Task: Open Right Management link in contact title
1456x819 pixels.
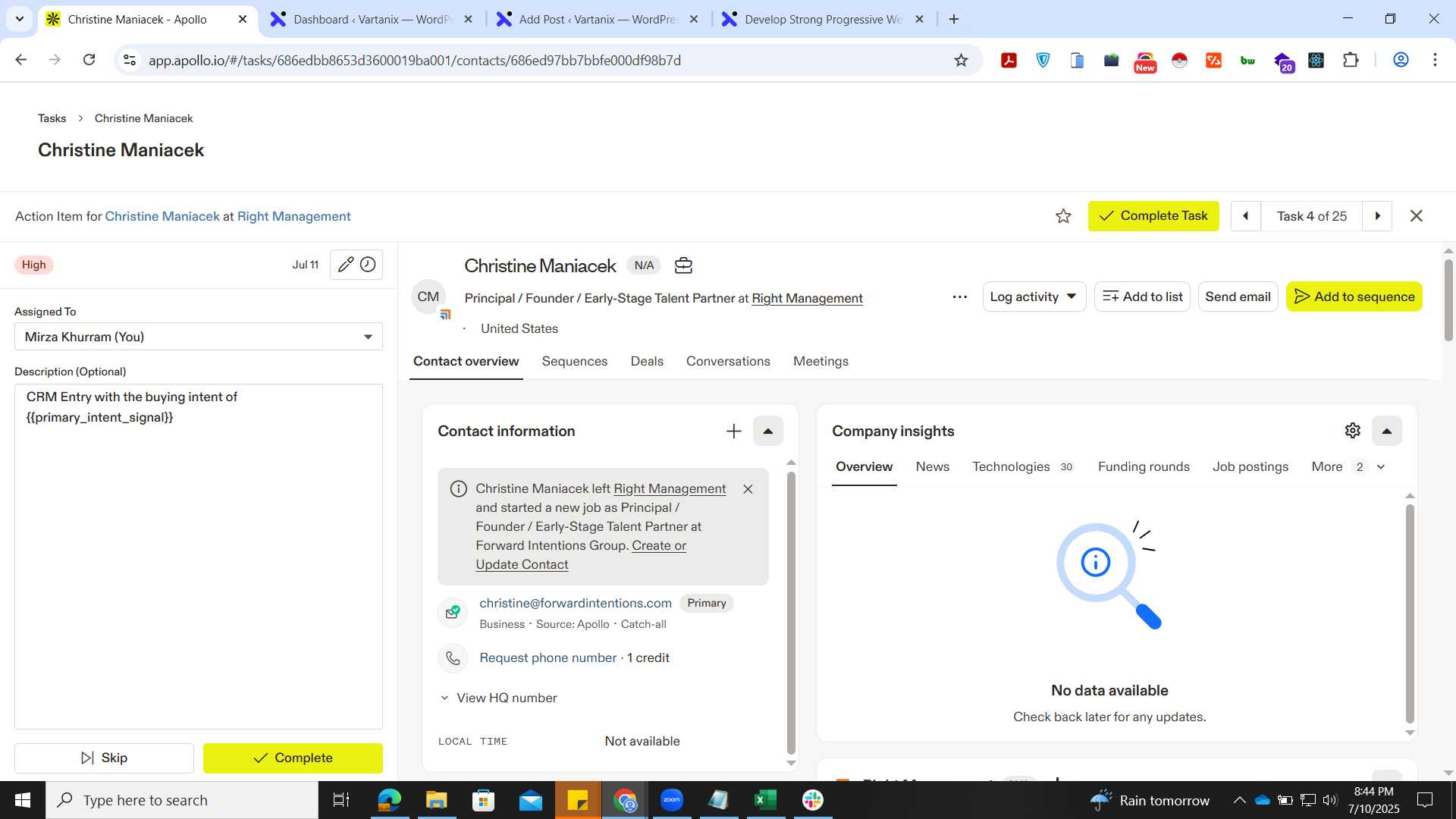Action: (x=807, y=299)
